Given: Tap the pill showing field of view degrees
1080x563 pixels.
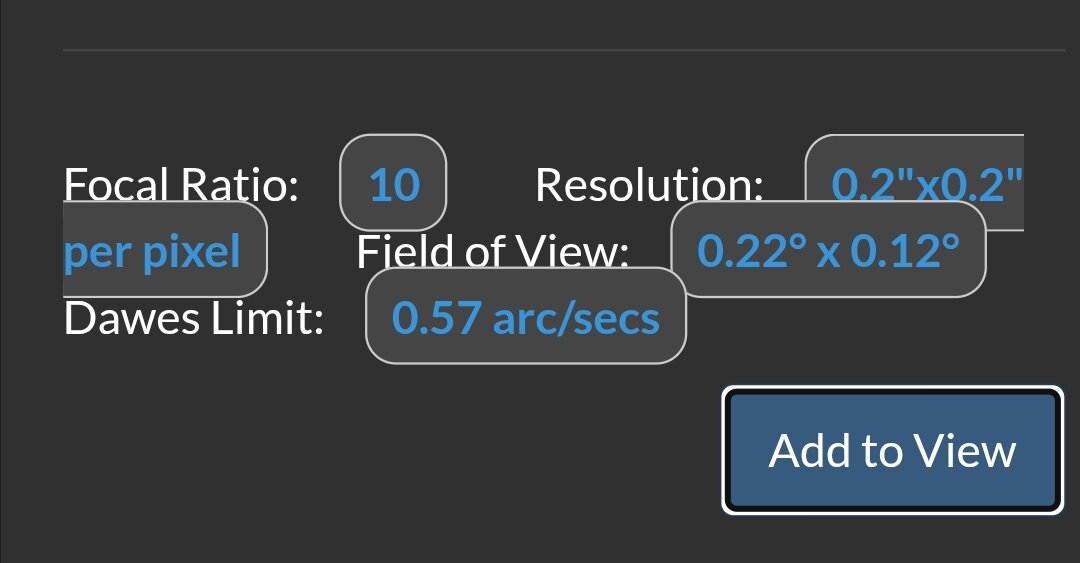Looking at the screenshot, I should [828, 250].
